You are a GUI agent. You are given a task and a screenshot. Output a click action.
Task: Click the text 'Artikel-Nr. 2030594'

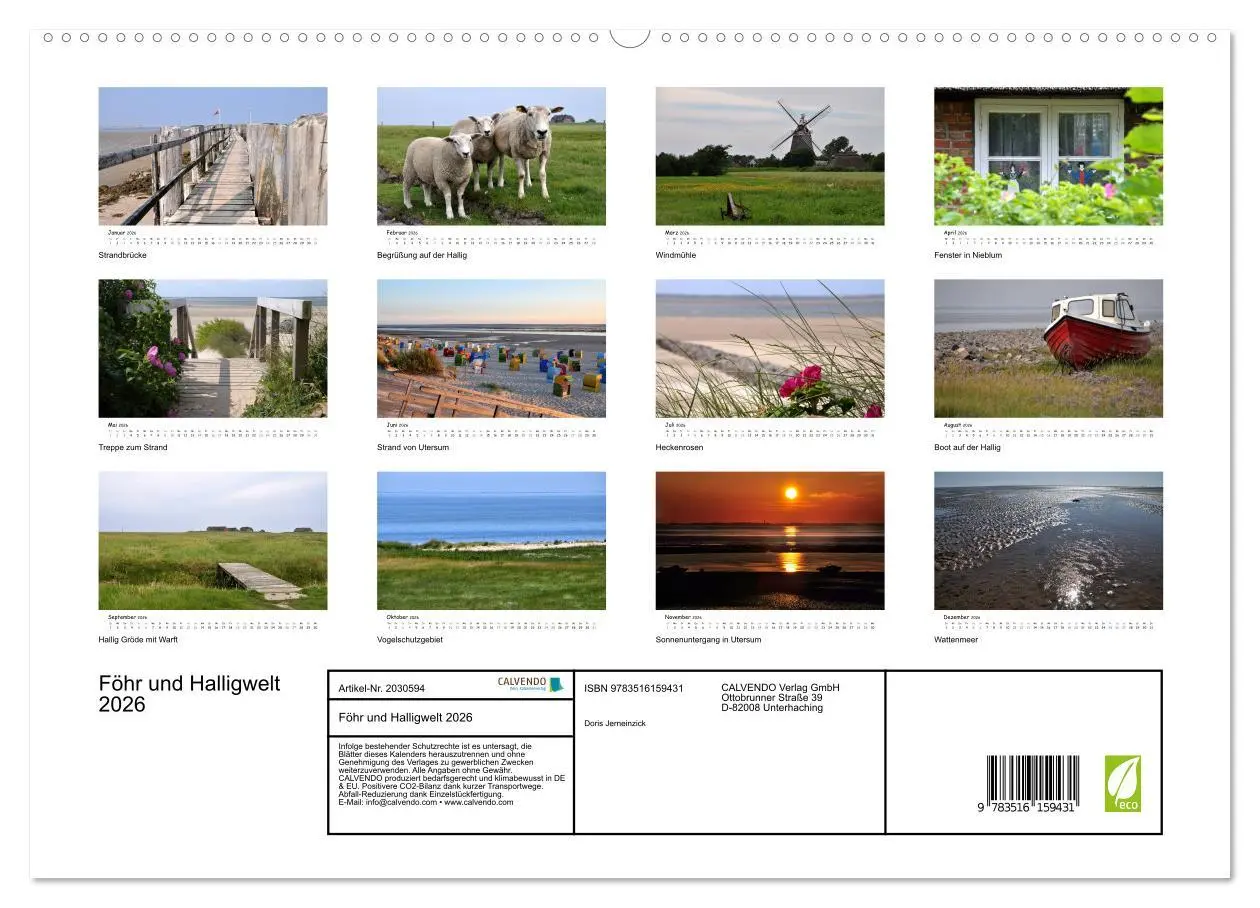[x=382, y=688]
